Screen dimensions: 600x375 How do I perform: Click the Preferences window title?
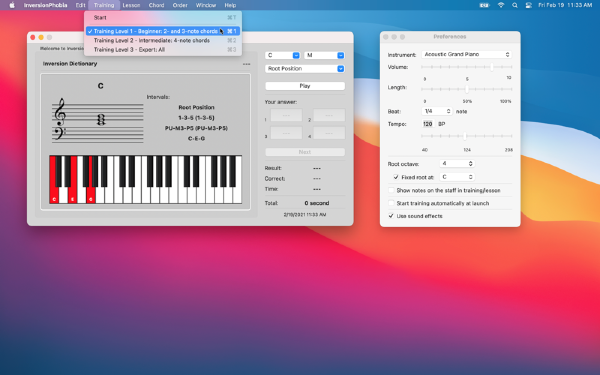coord(450,37)
